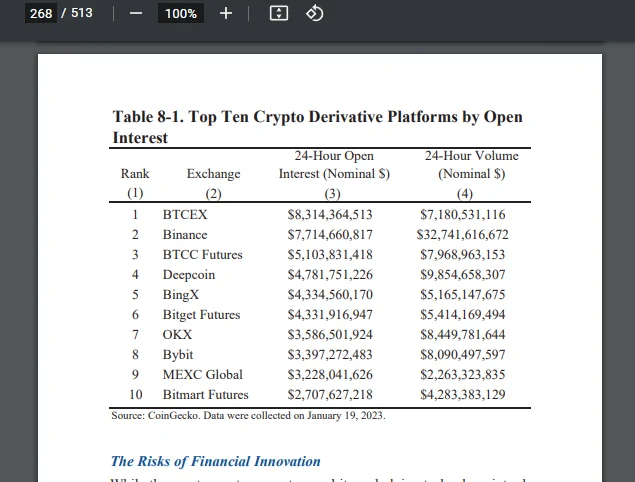Click the Table 8-1 title text
This screenshot has width=635, height=482.
click(318, 127)
